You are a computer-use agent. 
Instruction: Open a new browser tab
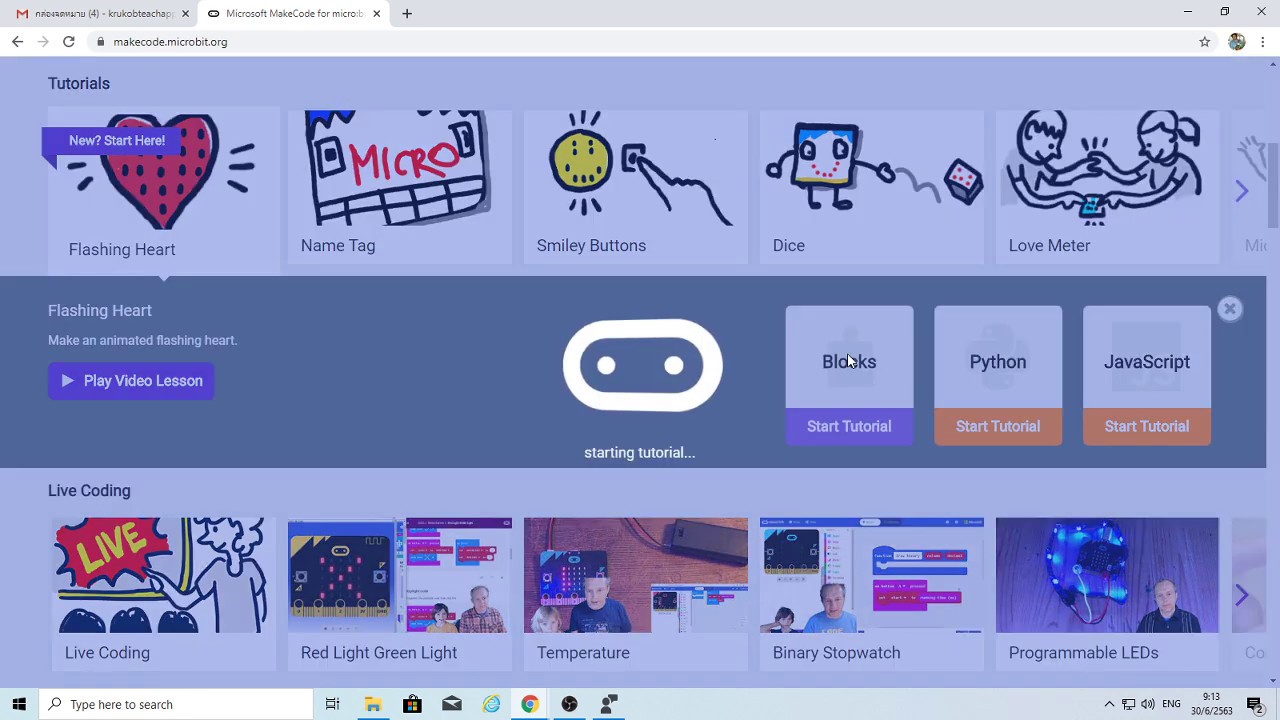point(407,14)
